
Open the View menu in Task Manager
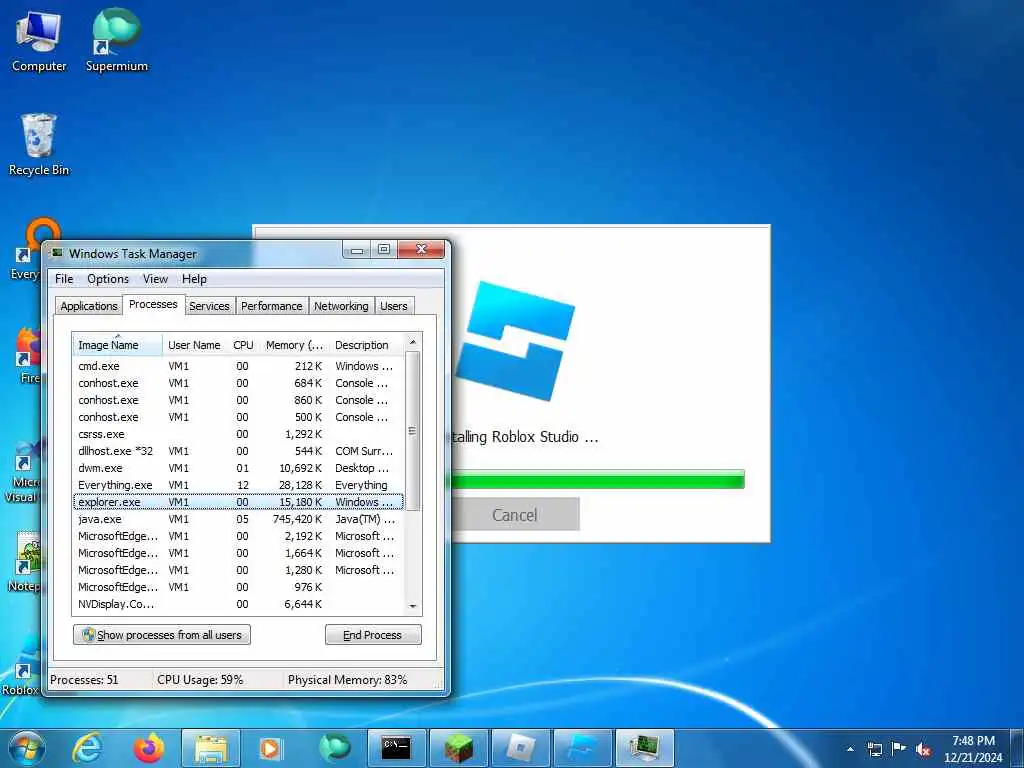(155, 279)
